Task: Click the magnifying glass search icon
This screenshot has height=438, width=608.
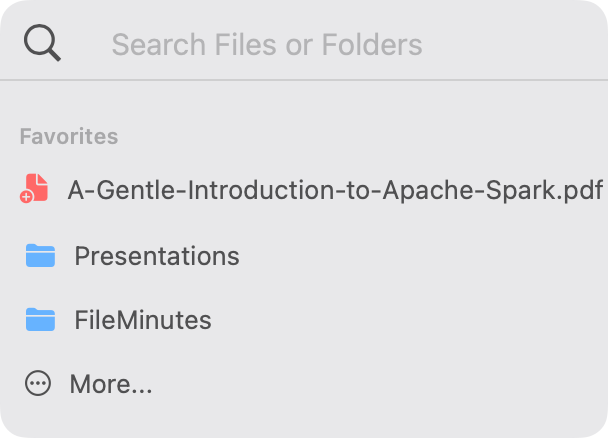Action: click(42, 43)
